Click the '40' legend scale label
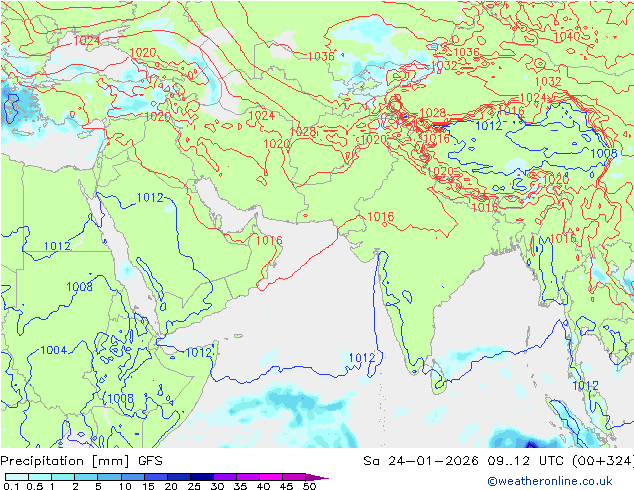The width and height of the screenshot is (634, 490). click(263, 486)
